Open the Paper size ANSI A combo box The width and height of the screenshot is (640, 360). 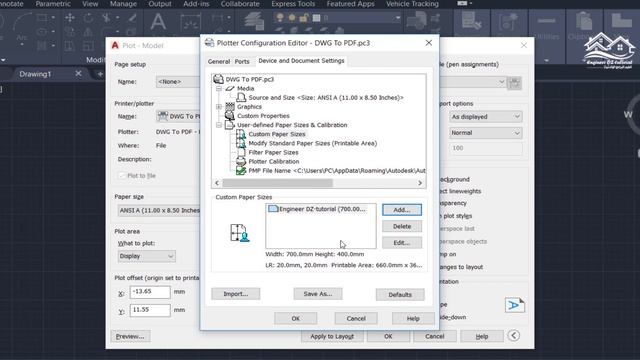pyautogui.click(x=159, y=210)
